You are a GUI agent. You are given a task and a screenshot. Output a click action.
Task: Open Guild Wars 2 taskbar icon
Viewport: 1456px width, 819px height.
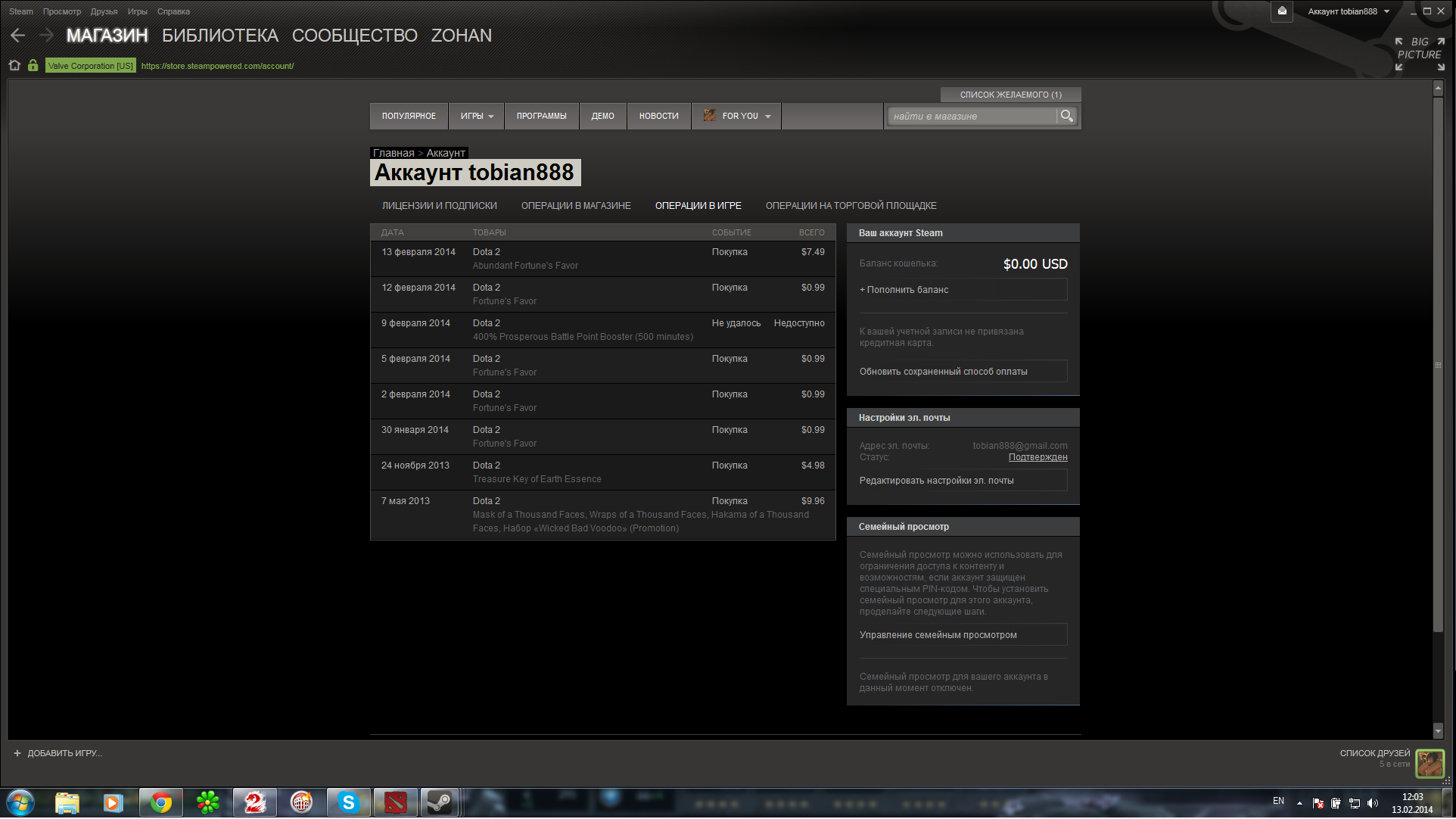pos(254,803)
